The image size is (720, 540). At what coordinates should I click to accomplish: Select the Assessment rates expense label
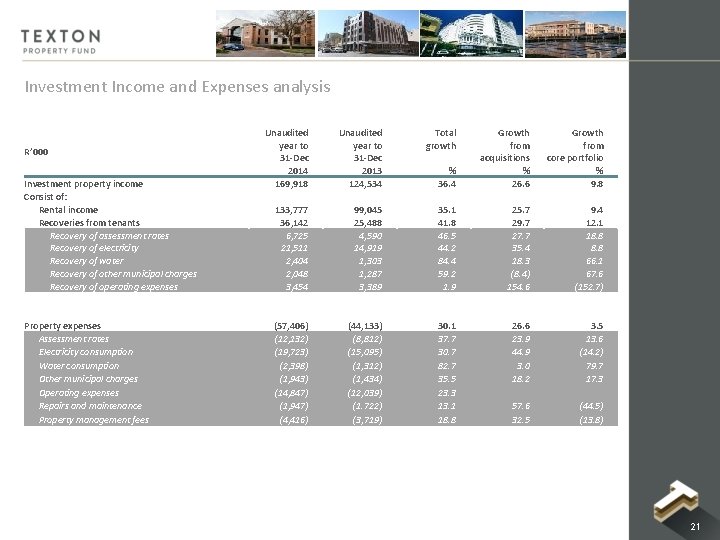(x=74, y=339)
